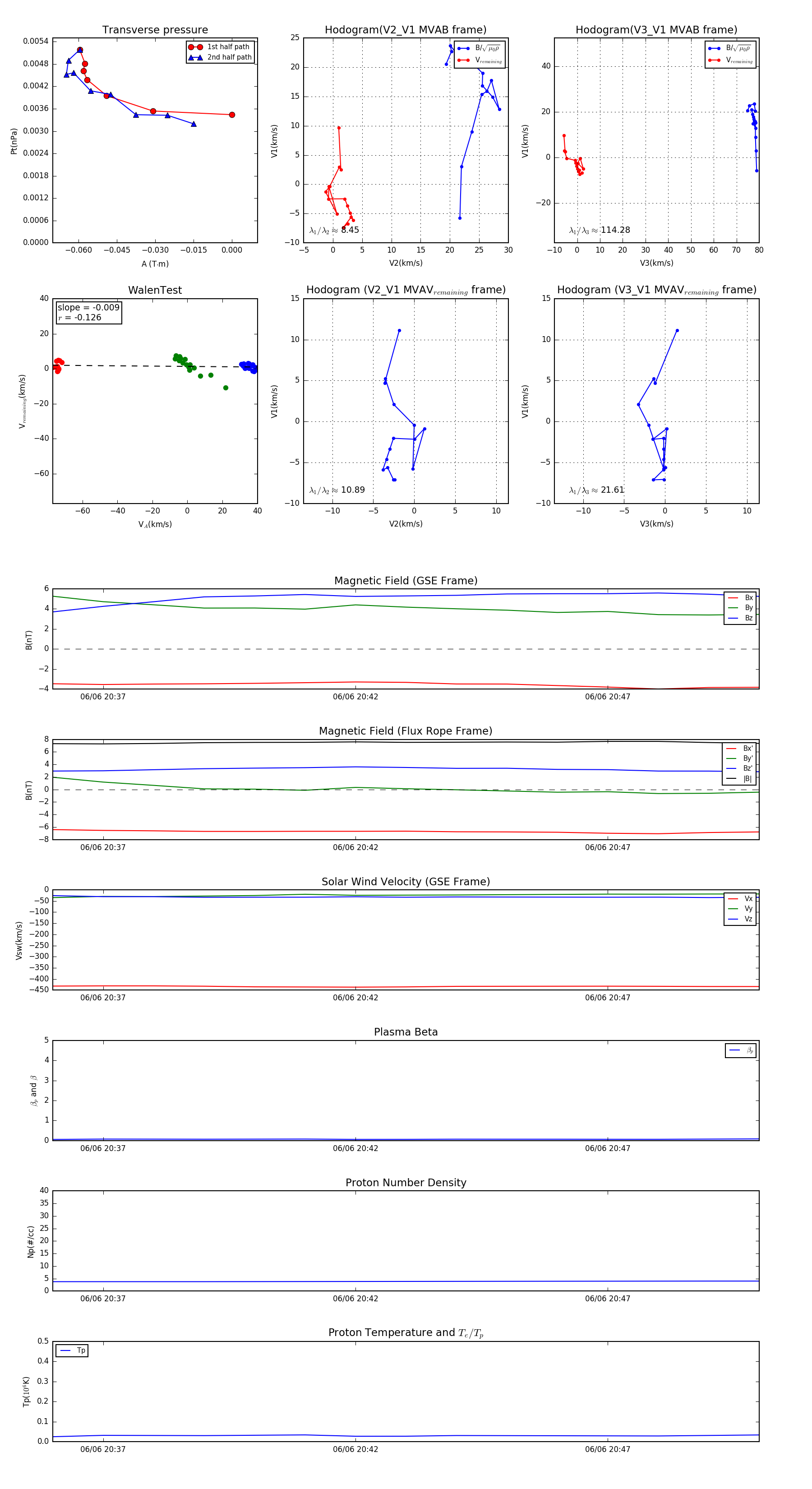This screenshot has height=1489, width=812.
Task: Select the Tp legend entry in Proton Temperature plot
Action: (72, 1351)
